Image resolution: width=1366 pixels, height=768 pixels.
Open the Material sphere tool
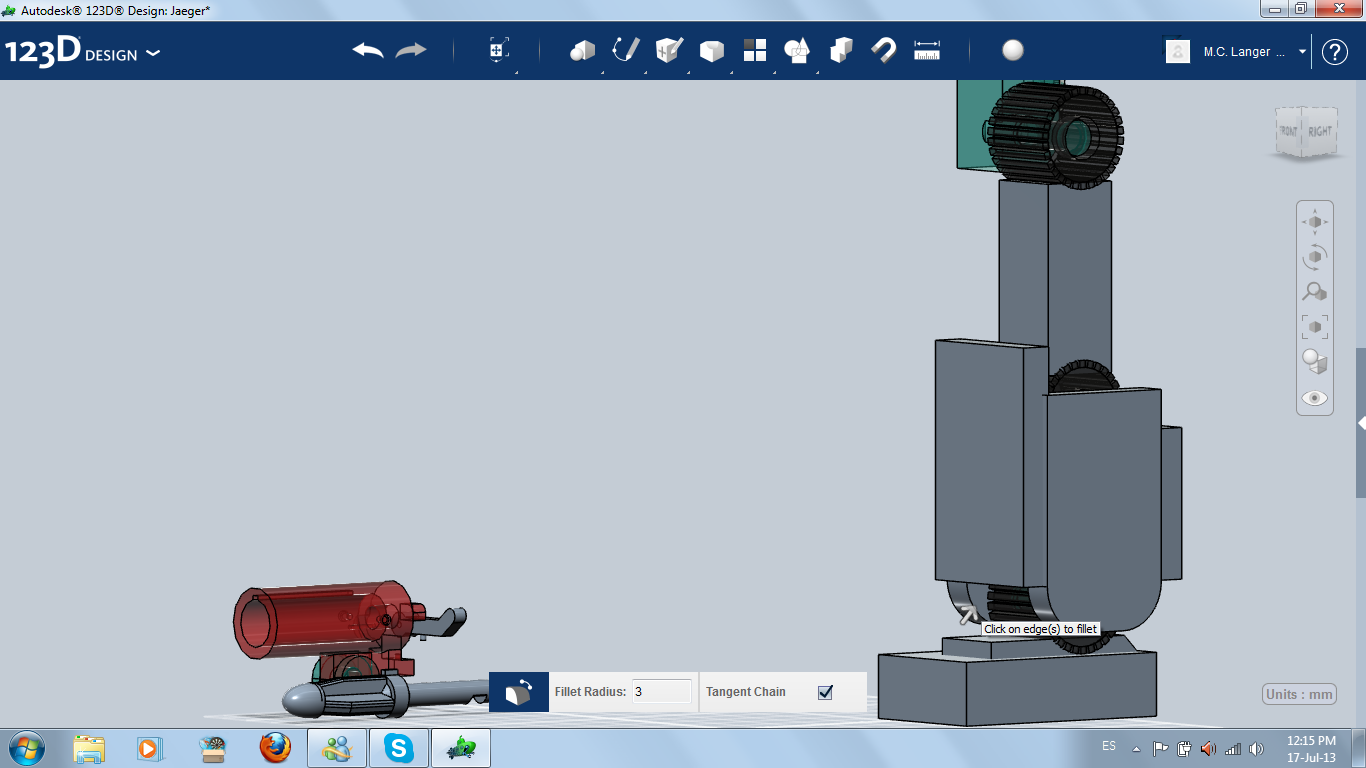point(1013,50)
